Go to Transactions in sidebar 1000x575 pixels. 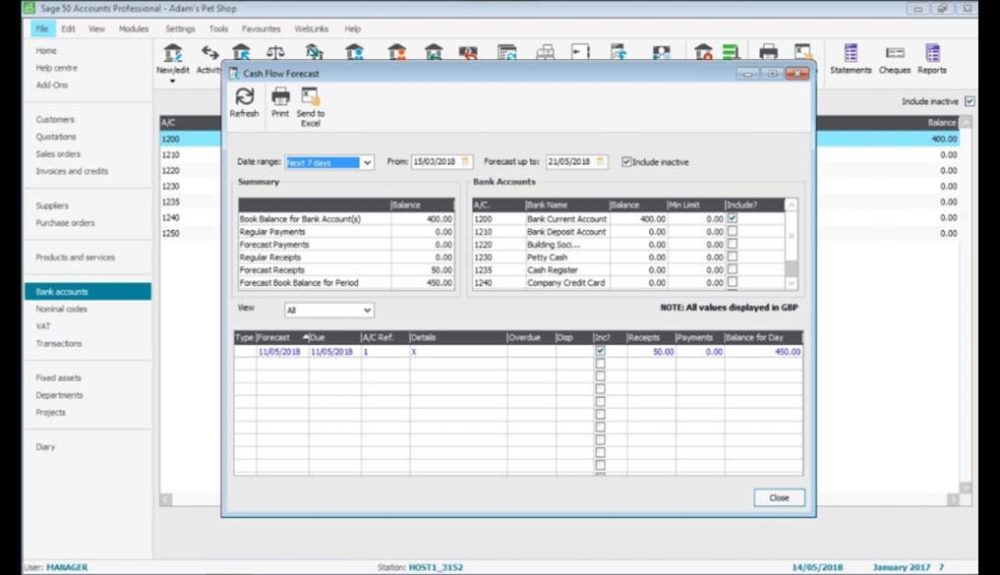(x=59, y=343)
